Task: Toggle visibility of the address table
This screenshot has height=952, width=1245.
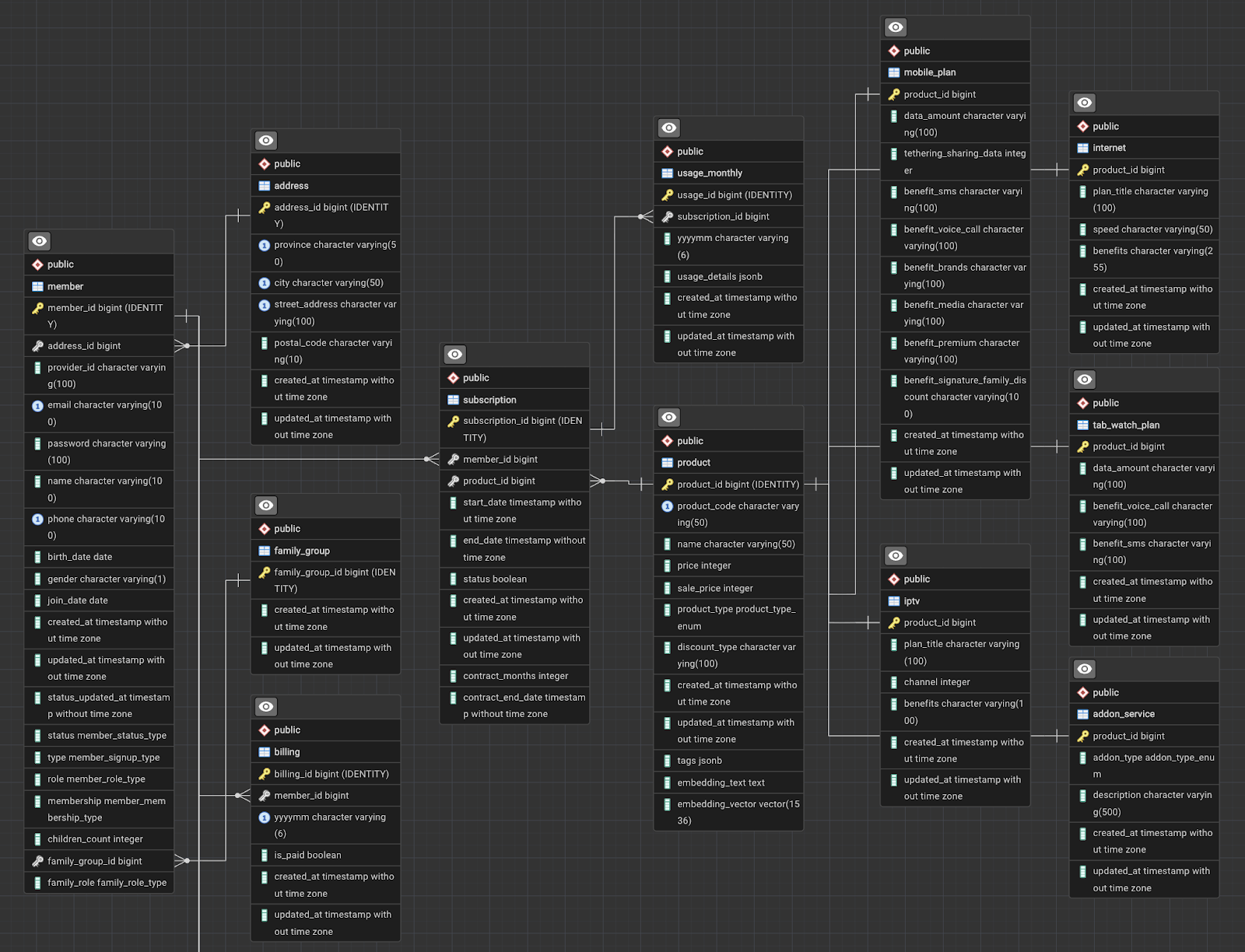Action: [x=266, y=141]
